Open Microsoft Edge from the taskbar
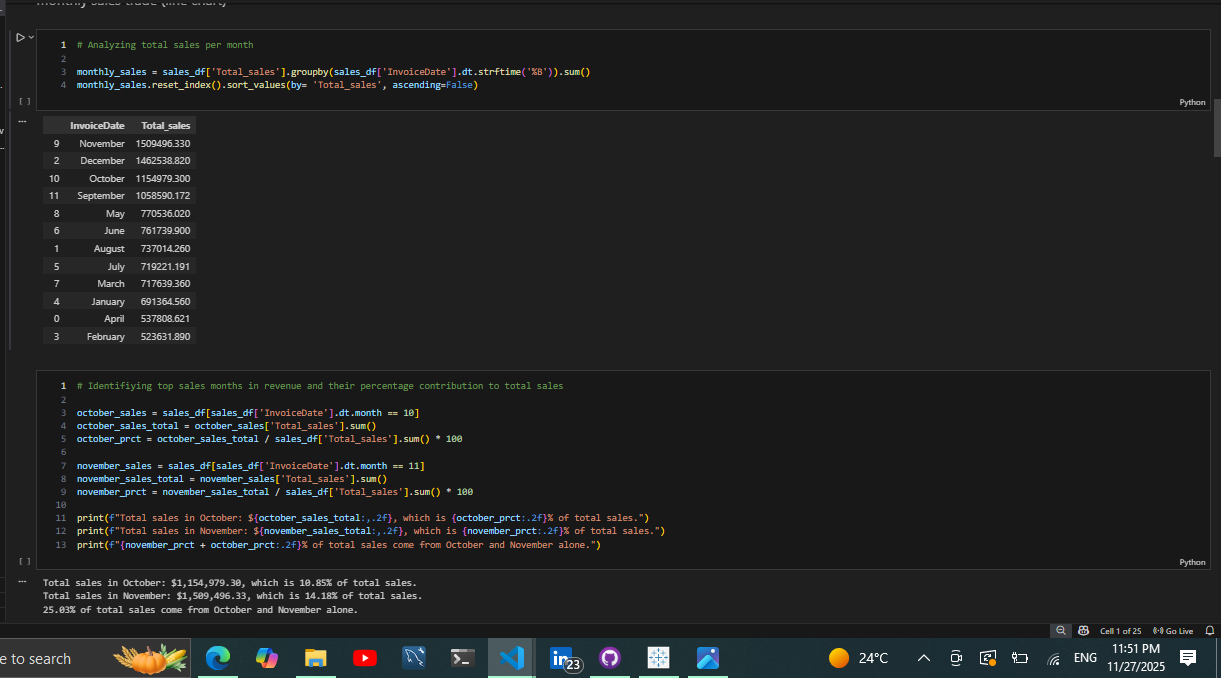Screen dimensions: 1221x678 (x=218, y=658)
